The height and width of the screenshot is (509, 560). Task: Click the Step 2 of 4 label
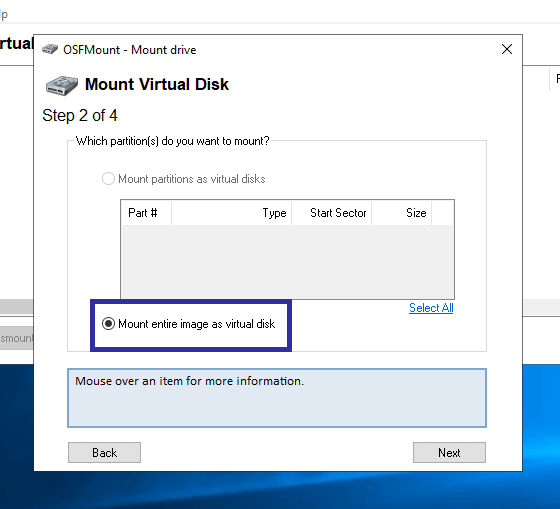(80, 115)
